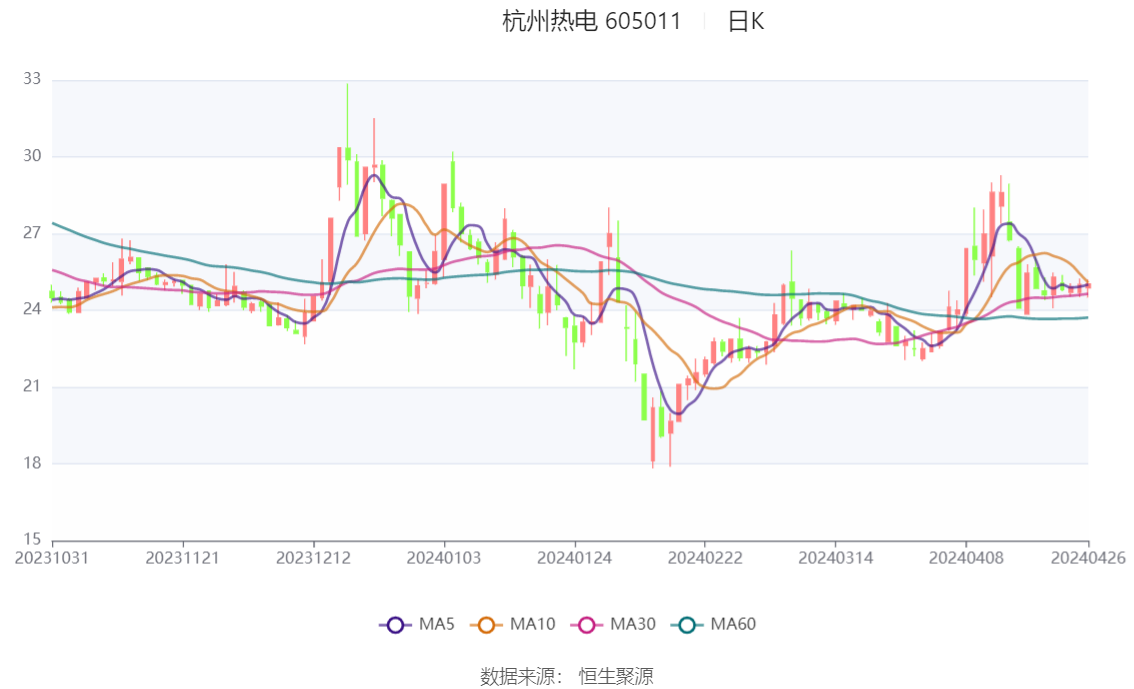1134x689 pixels.
Task: Click the y-axis value 27
Action: 32,233
